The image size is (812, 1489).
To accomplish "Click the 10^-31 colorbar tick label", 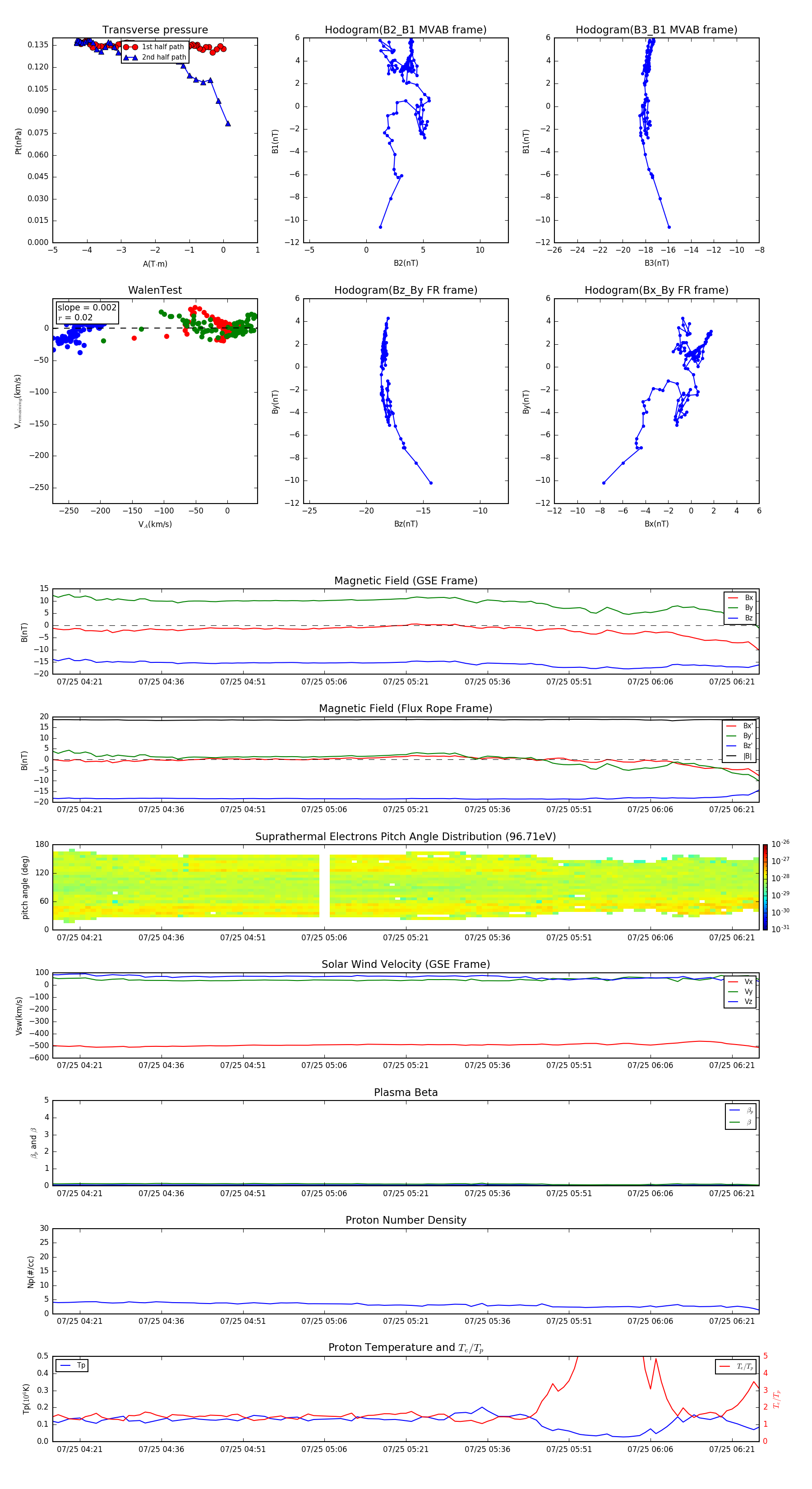I will click(x=780, y=929).
